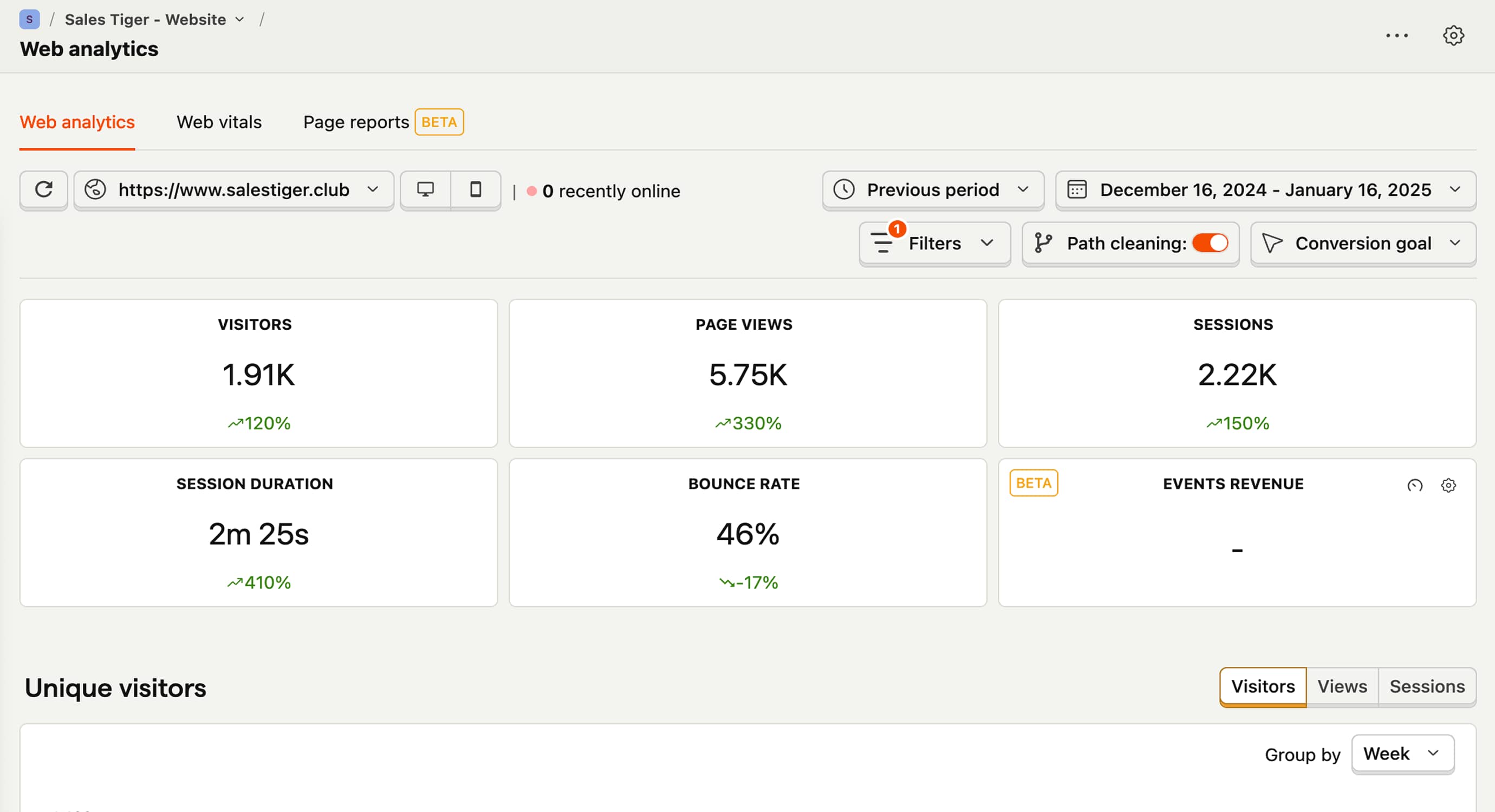This screenshot has height=812, width=1495.
Task: Select the mobile device filter icon
Action: tap(476, 189)
